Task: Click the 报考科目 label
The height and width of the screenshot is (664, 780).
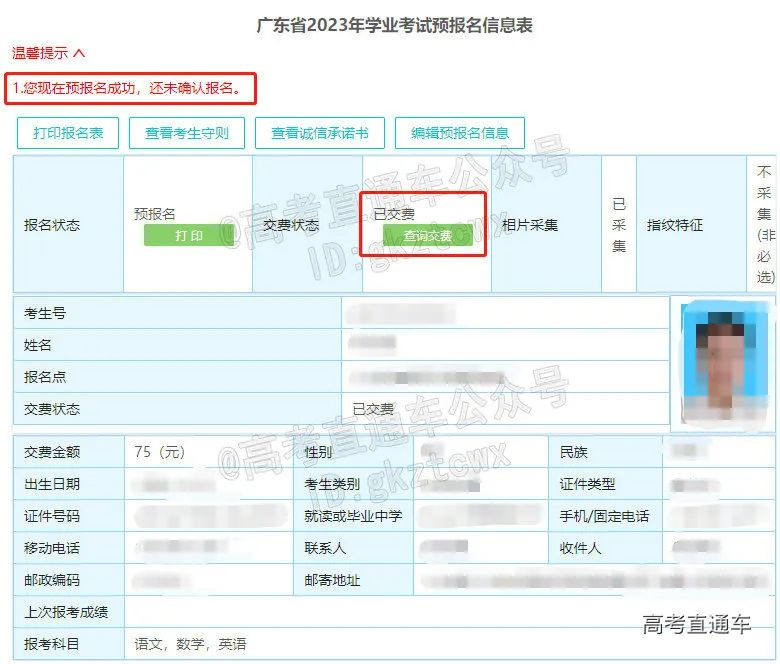Action: coord(52,644)
